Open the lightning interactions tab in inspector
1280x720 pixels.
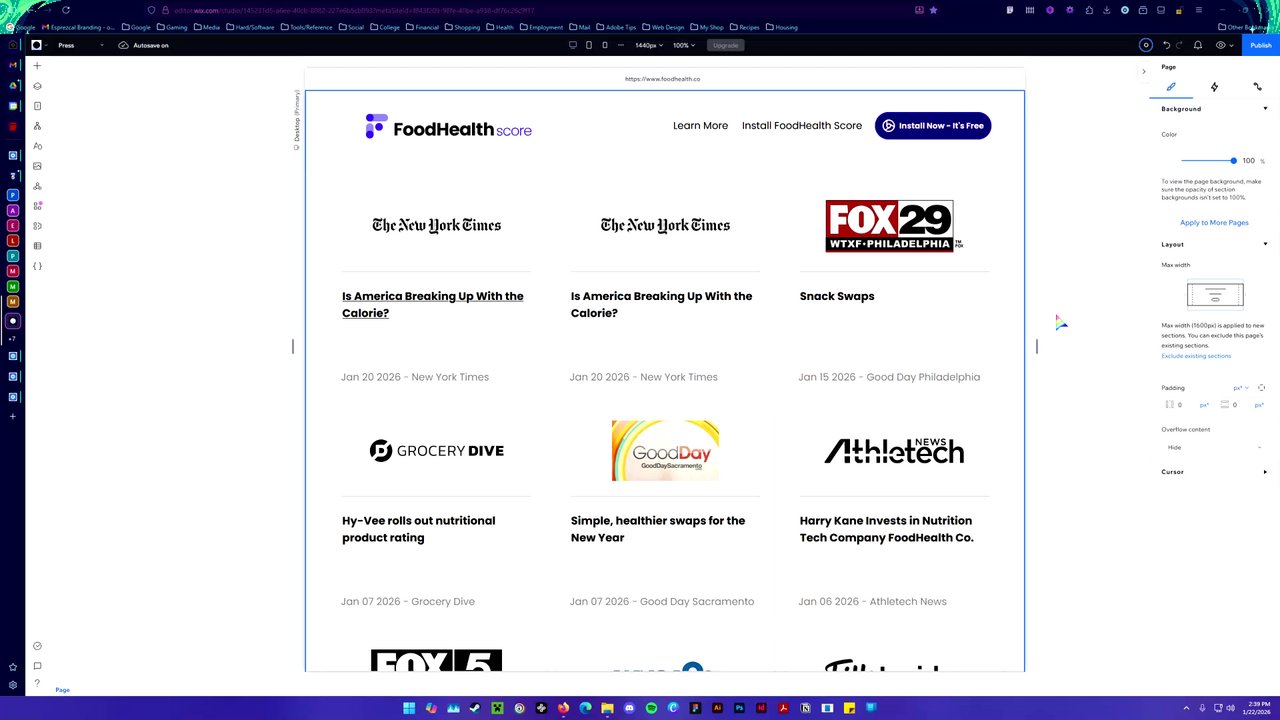(1214, 87)
